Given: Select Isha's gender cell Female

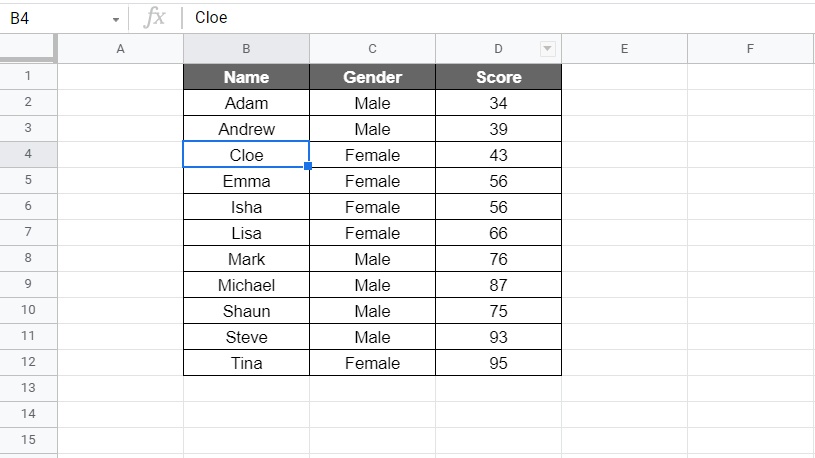Looking at the screenshot, I should (x=372, y=207).
